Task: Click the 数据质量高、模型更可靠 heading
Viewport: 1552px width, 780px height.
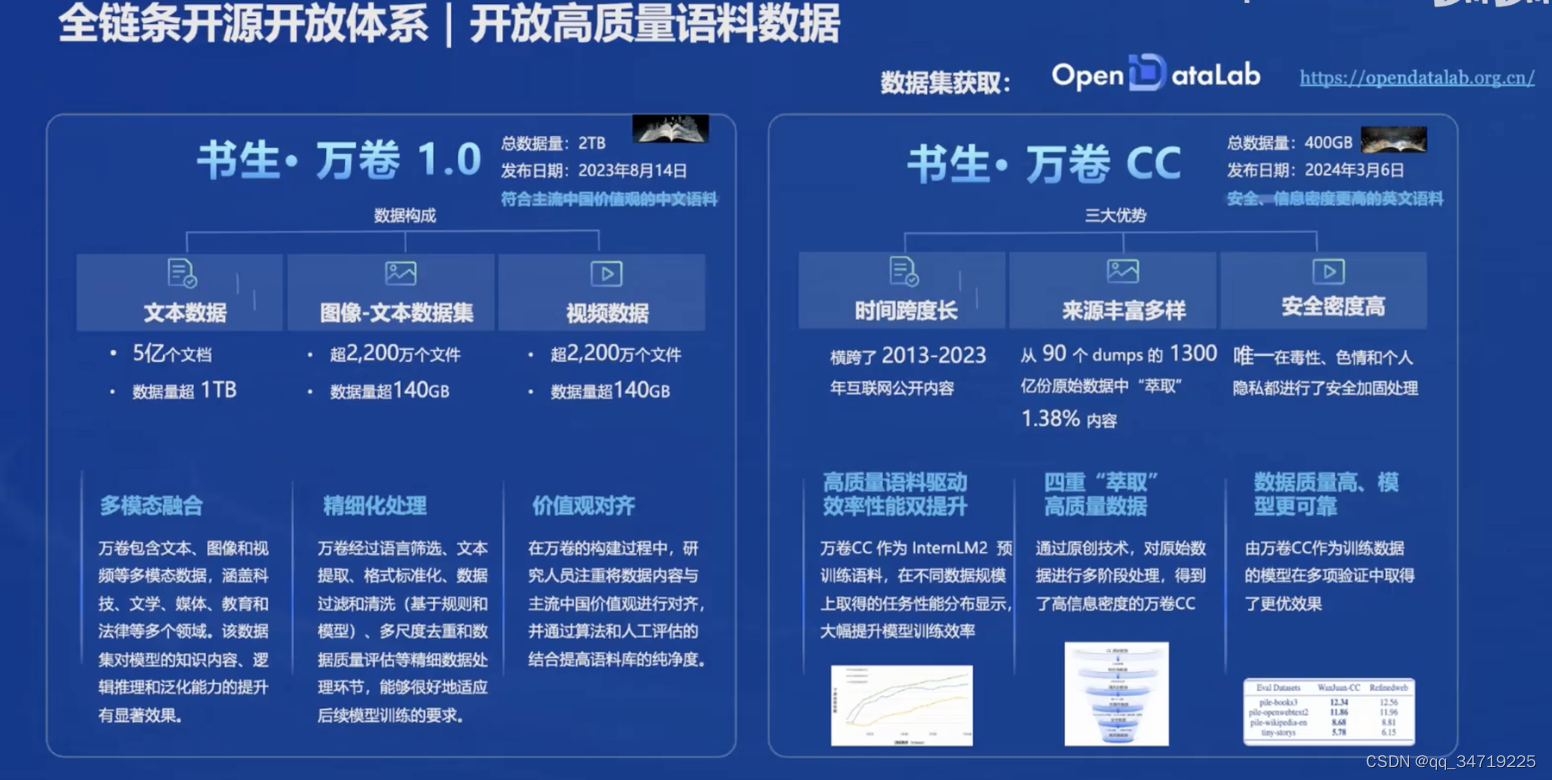Action: 1326,495
